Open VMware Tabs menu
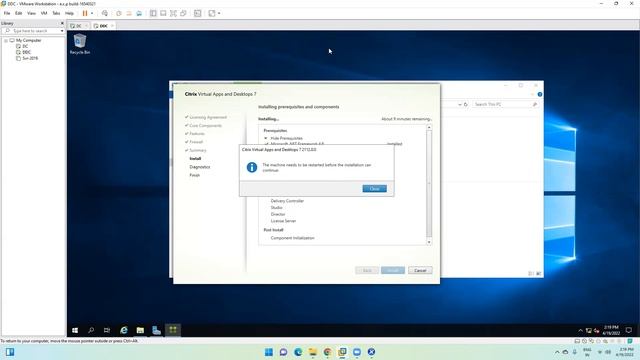The image size is (640, 360). [56, 13]
